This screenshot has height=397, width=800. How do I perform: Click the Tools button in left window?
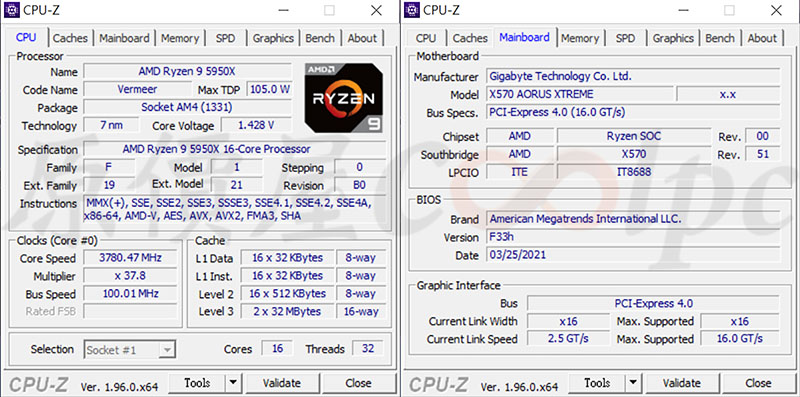[197, 383]
